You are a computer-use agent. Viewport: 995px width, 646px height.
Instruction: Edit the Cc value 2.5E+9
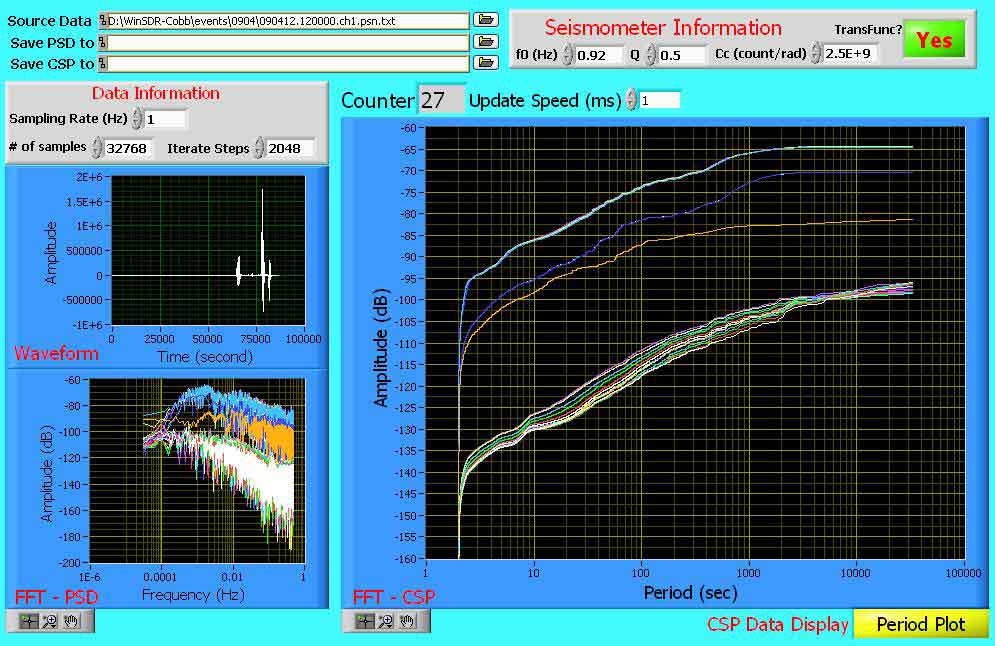tap(850, 54)
